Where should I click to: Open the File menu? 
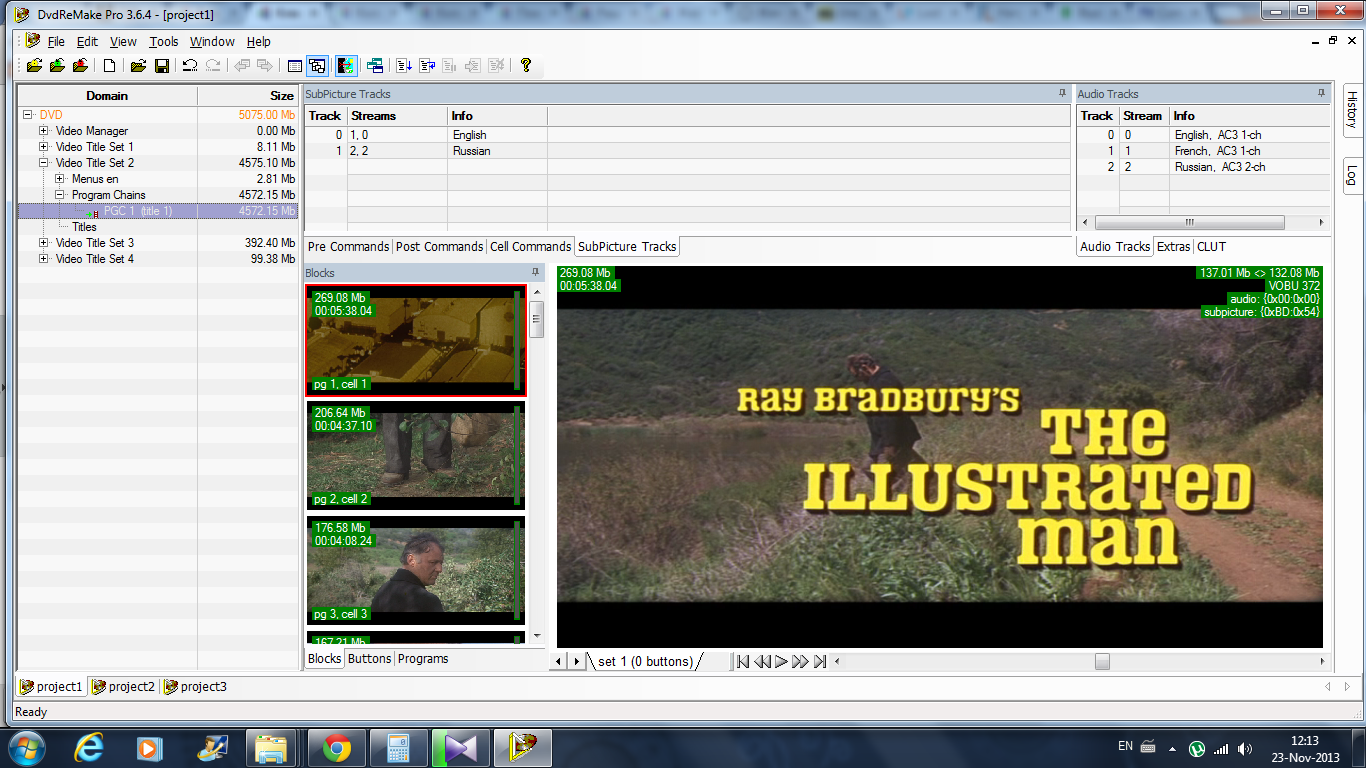tap(56, 41)
